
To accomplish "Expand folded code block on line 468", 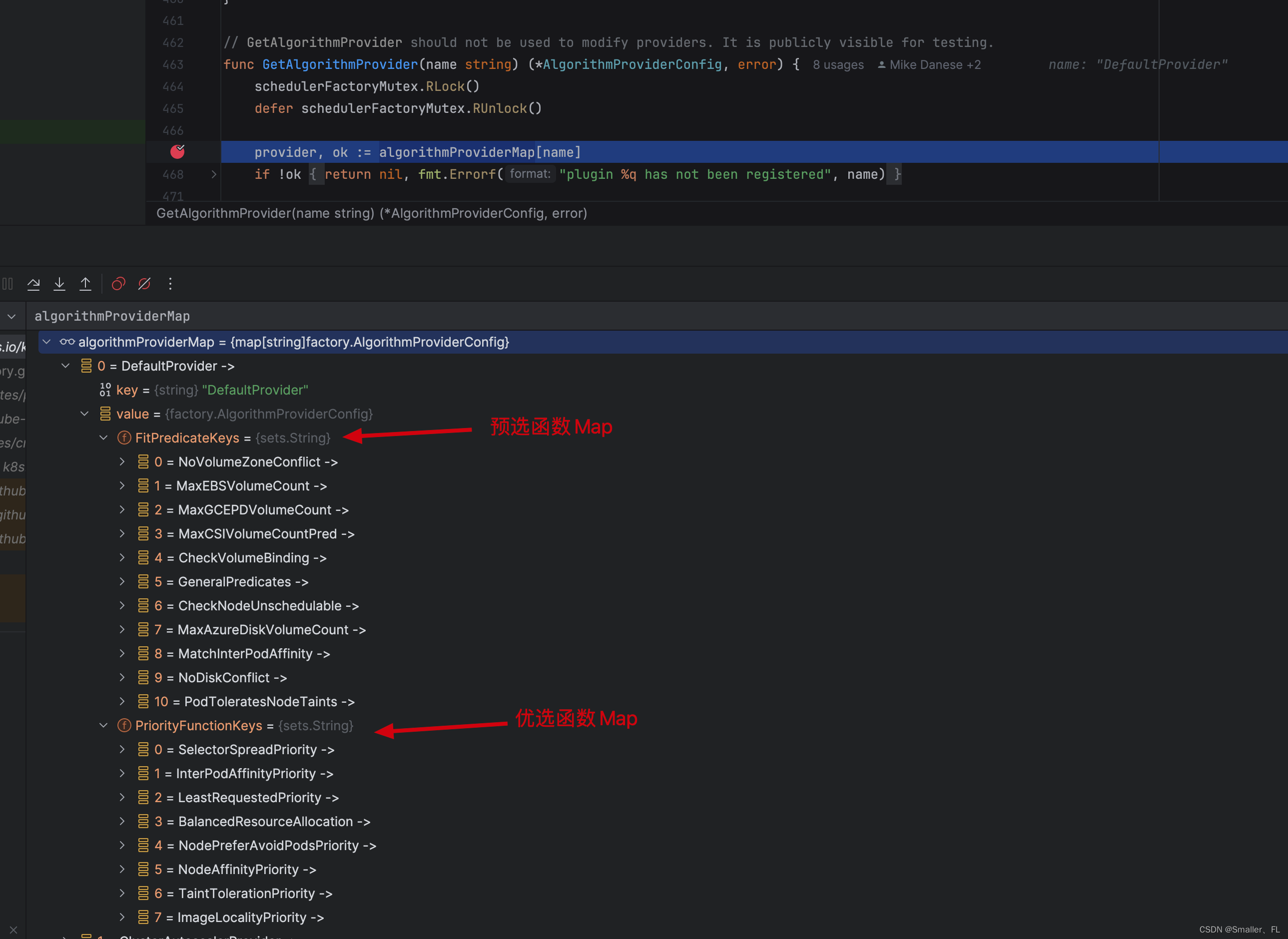I will click(x=214, y=174).
